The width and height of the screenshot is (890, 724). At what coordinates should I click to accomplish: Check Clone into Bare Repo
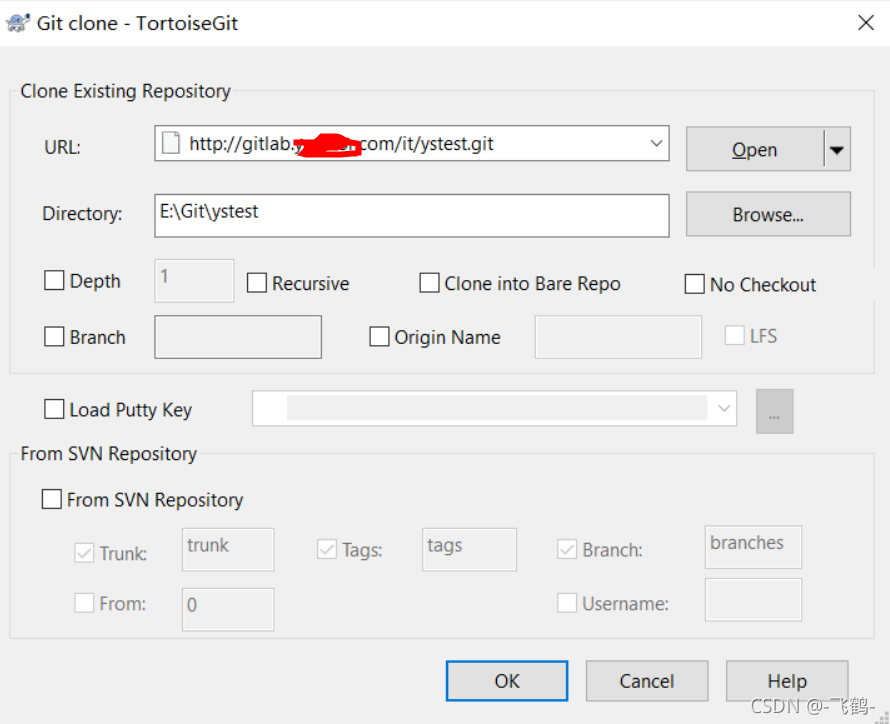click(x=429, y=283)
